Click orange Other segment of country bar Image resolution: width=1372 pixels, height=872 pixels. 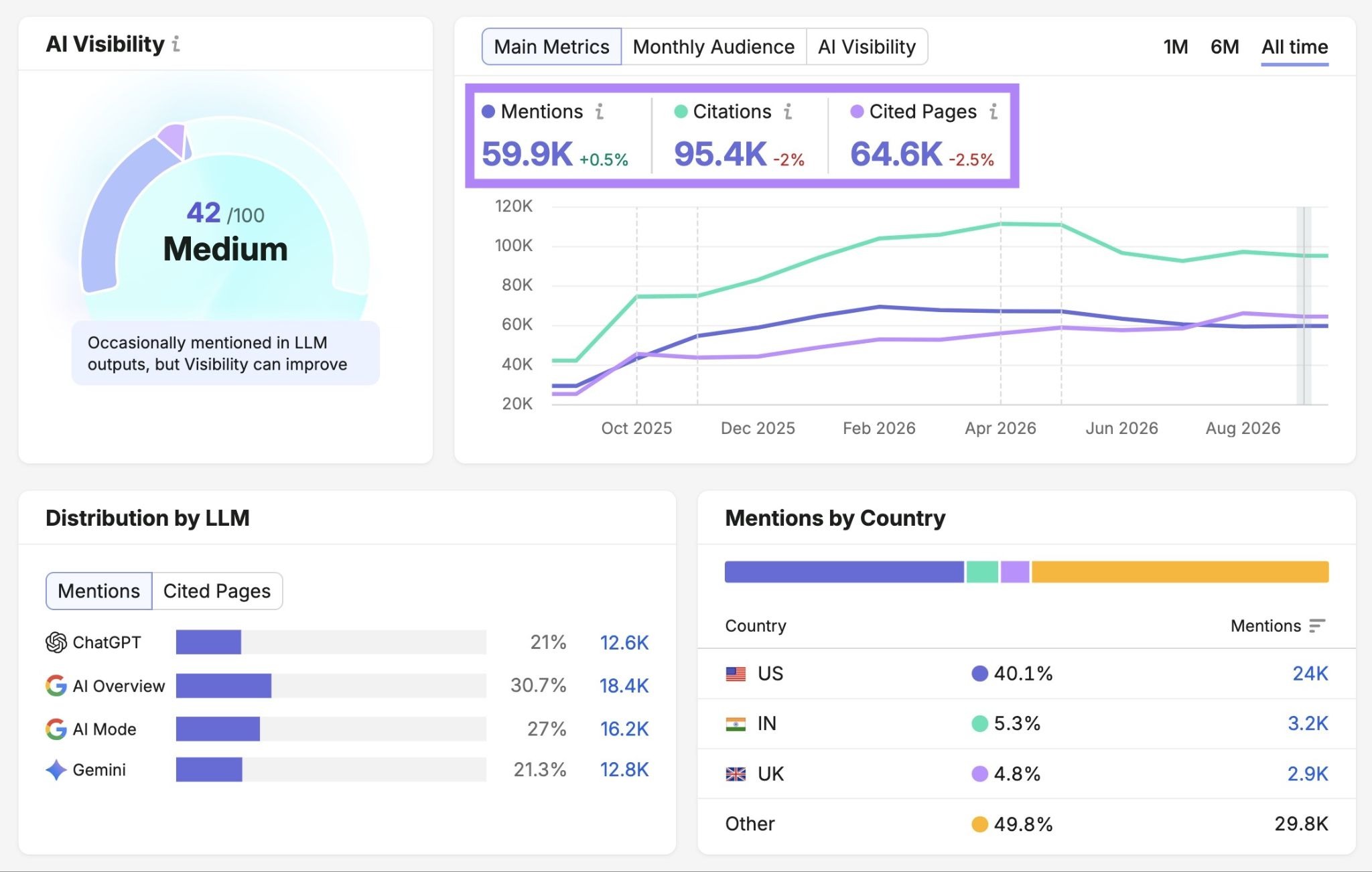pyautogui.click(x=1180, y=572)
